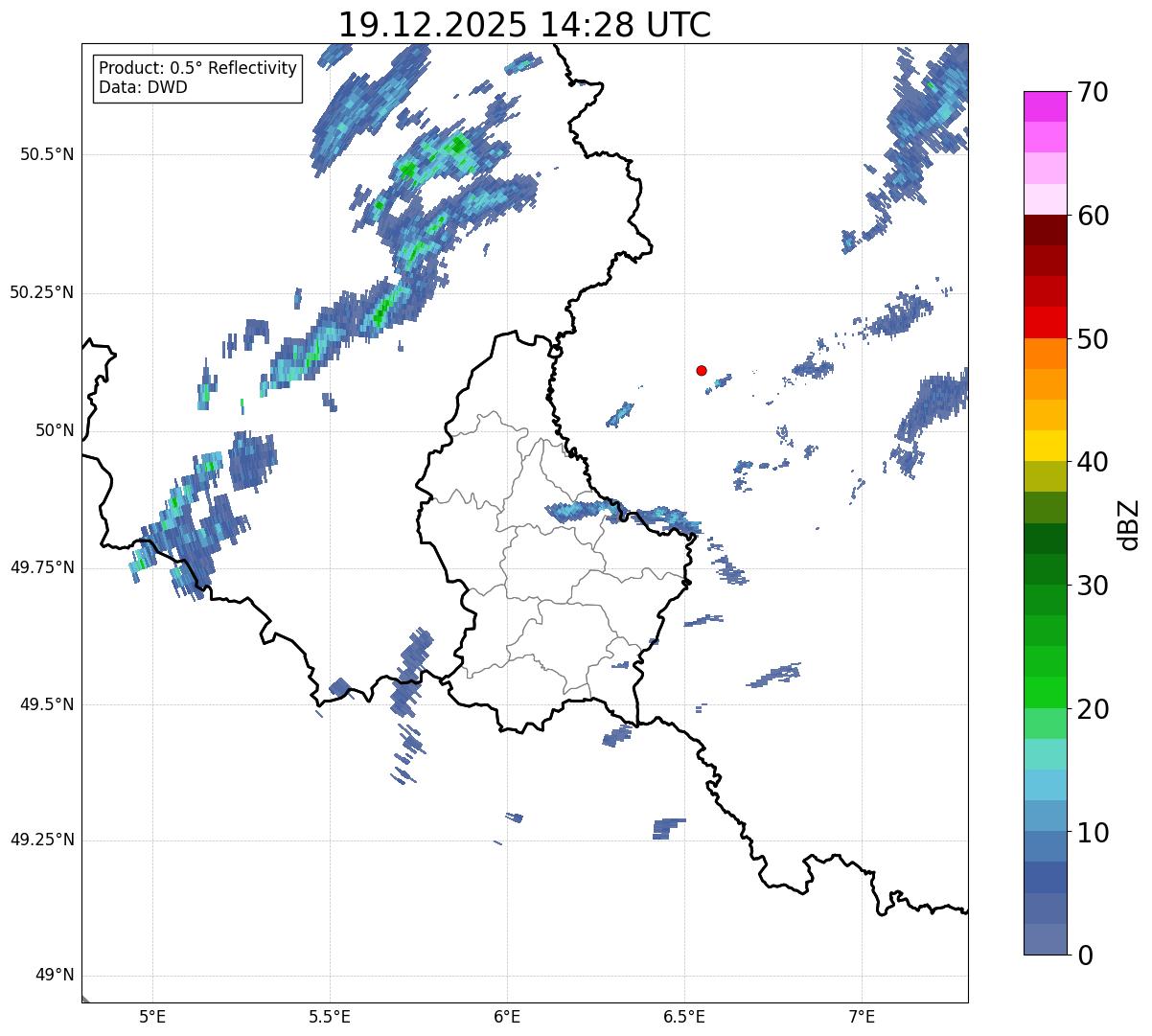Click the 'dBZ' colorbar label
Screen dimensions: 1152x1036
click(x=1129, y=524)
